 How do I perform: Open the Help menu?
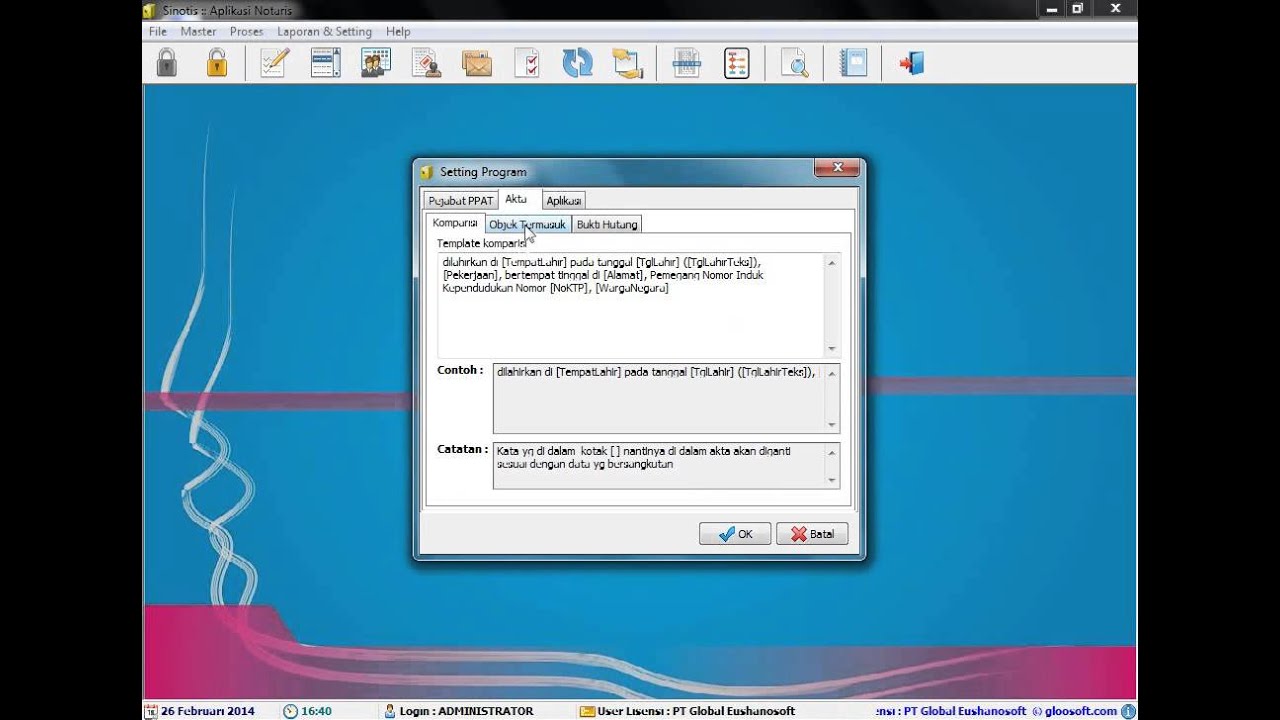[x=398, y=32]
